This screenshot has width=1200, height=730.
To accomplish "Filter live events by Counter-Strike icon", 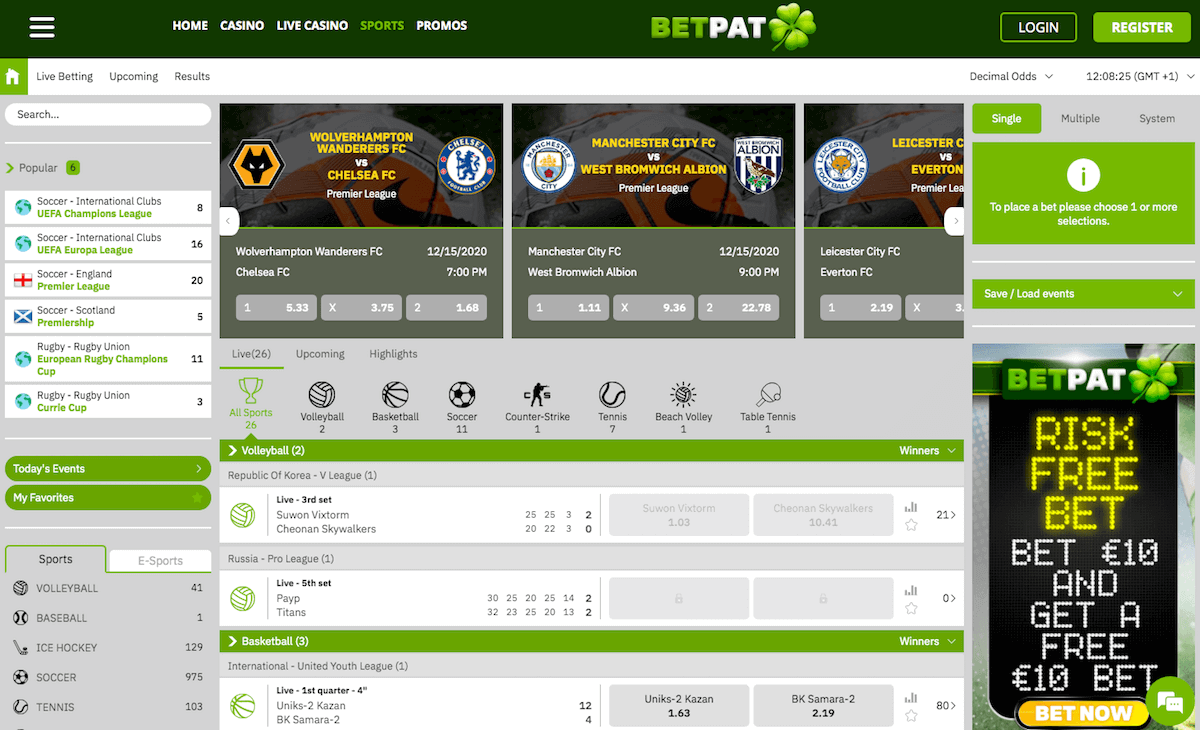I will tap(537, 395).
